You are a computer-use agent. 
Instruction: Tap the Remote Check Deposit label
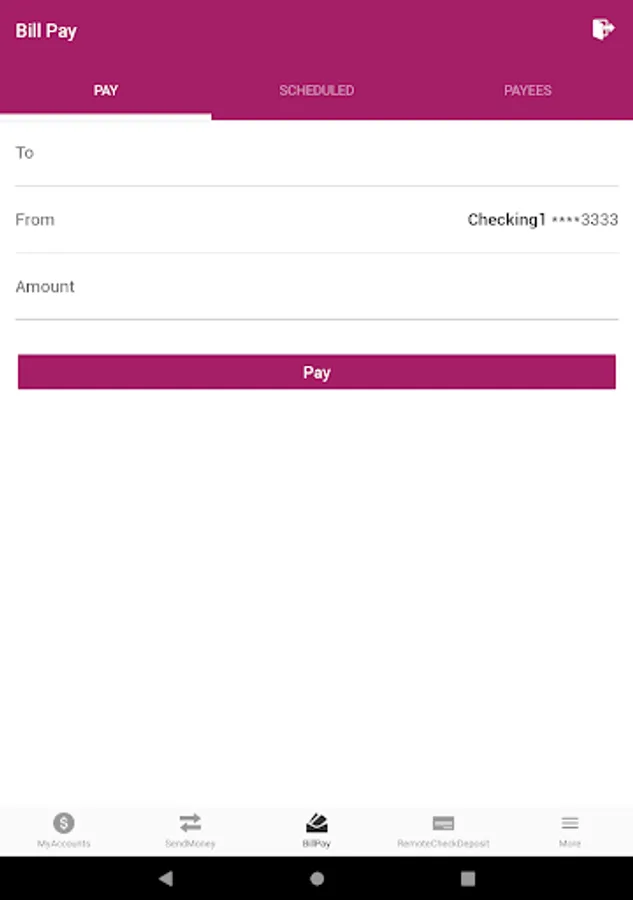tap(443, 843)
